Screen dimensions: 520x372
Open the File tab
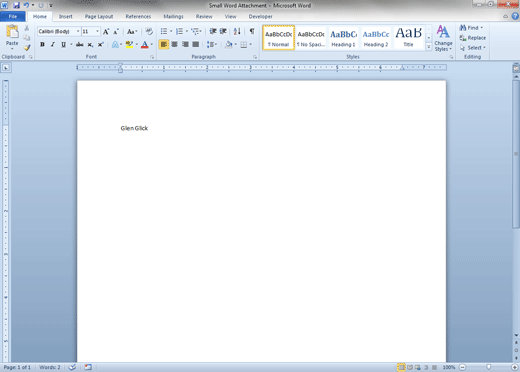pyautogui.click(x=13, y=16)
